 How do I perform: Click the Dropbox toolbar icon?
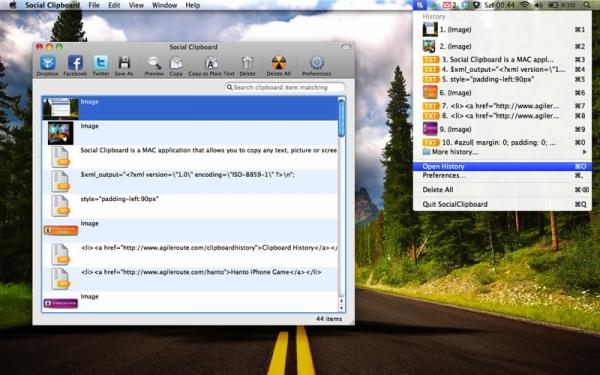click(48, 65)
